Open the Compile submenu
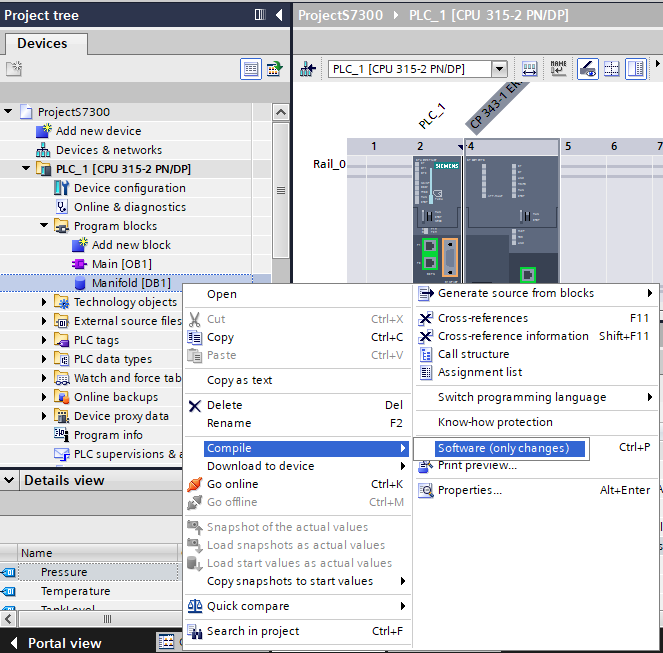The width and height of the screenshot is (663, 653). (x=306, y=448)
